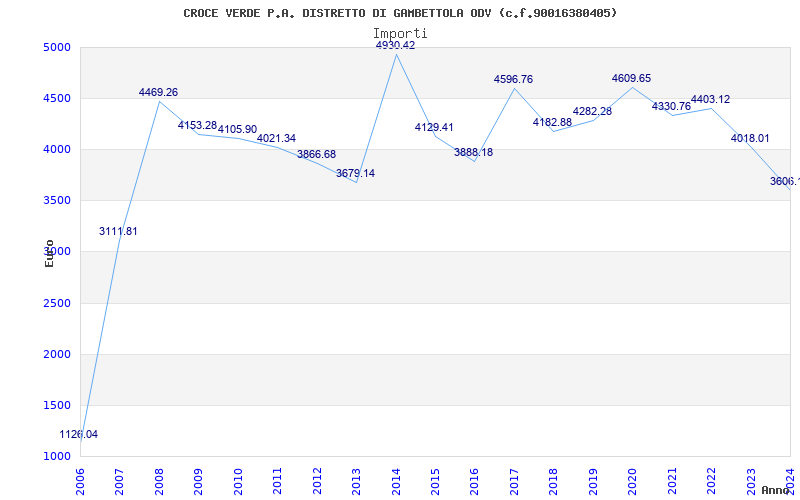
Task: Select the 4930.42 data label
Action: [x=395, y=45]
